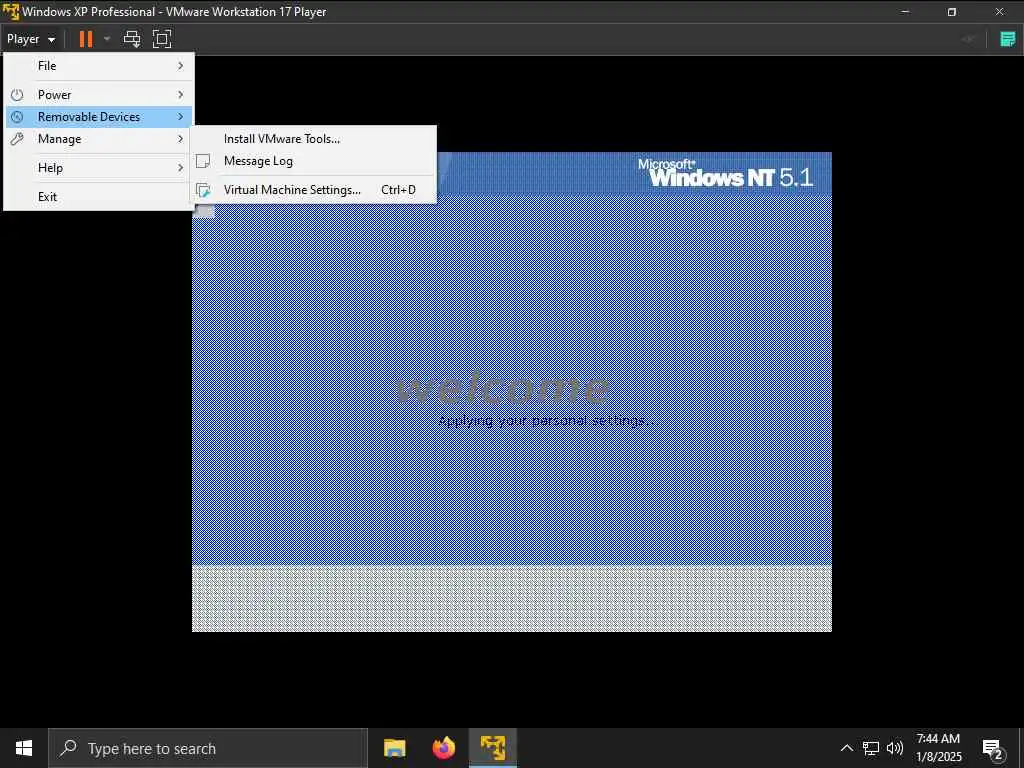Click the Message Log note icon
The image size is (1024, 768).
[203, 161]
